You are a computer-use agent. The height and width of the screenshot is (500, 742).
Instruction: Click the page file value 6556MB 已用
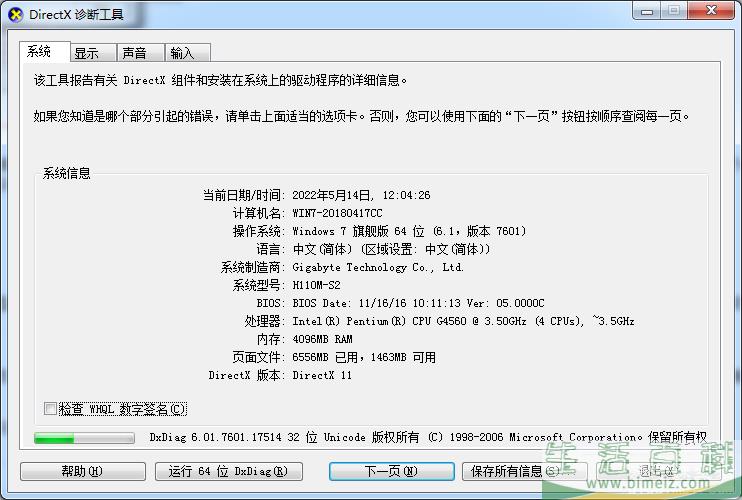(x=364, y=357)
